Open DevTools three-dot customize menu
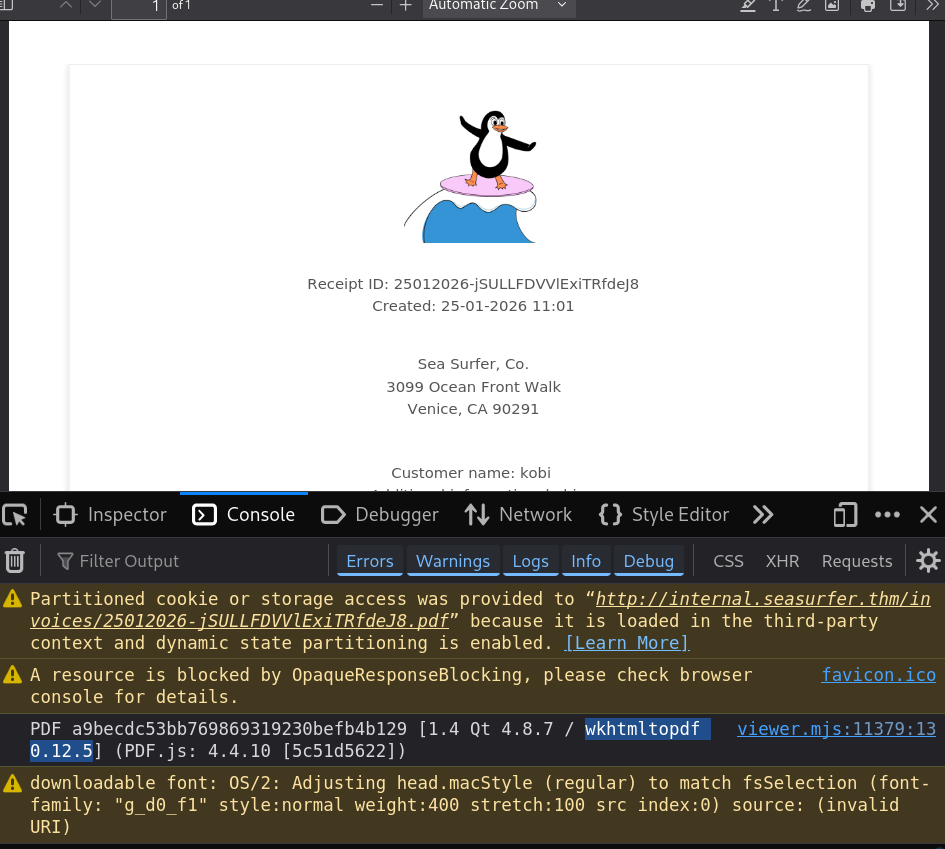 pyautogui.click(x=887, y=515)
